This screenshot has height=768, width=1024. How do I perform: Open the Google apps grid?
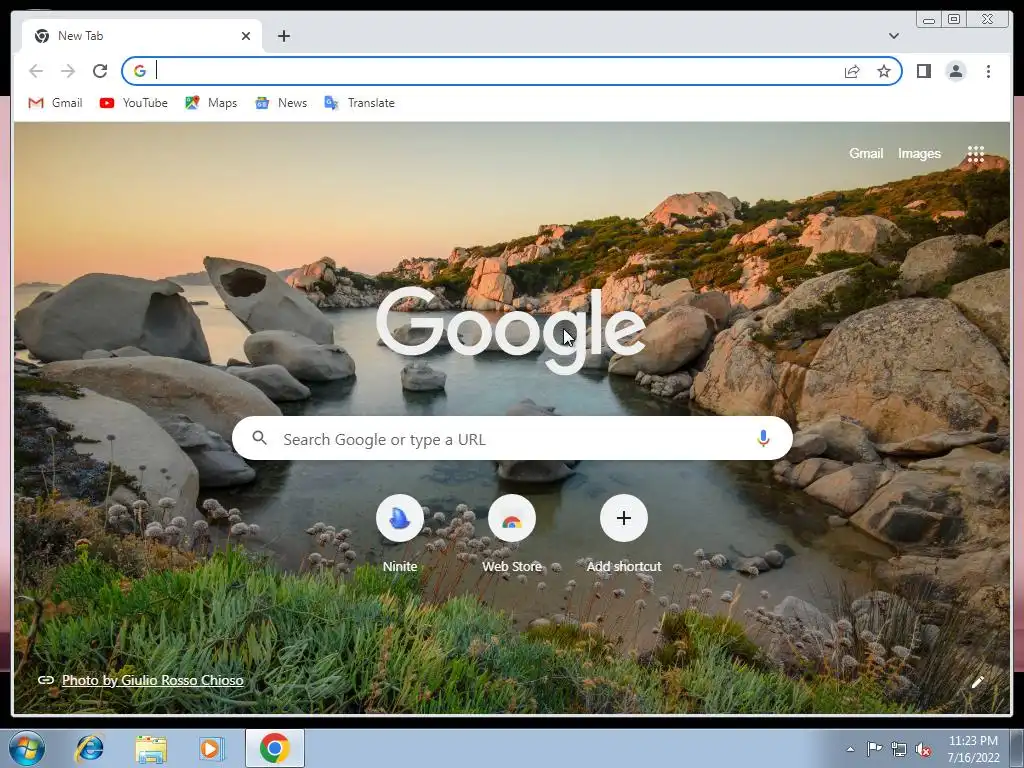(976, 154)
